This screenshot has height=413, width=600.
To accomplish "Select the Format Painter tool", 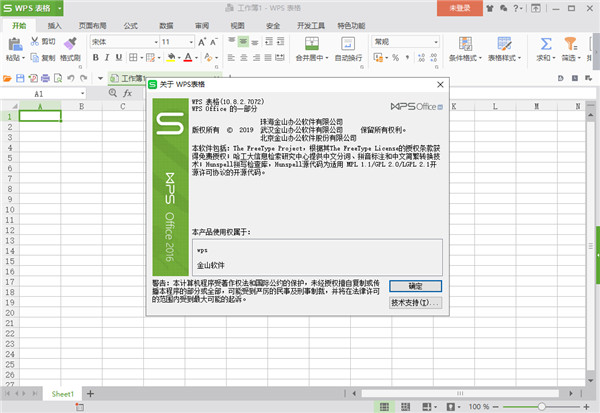I will click(x=70, y=46).
